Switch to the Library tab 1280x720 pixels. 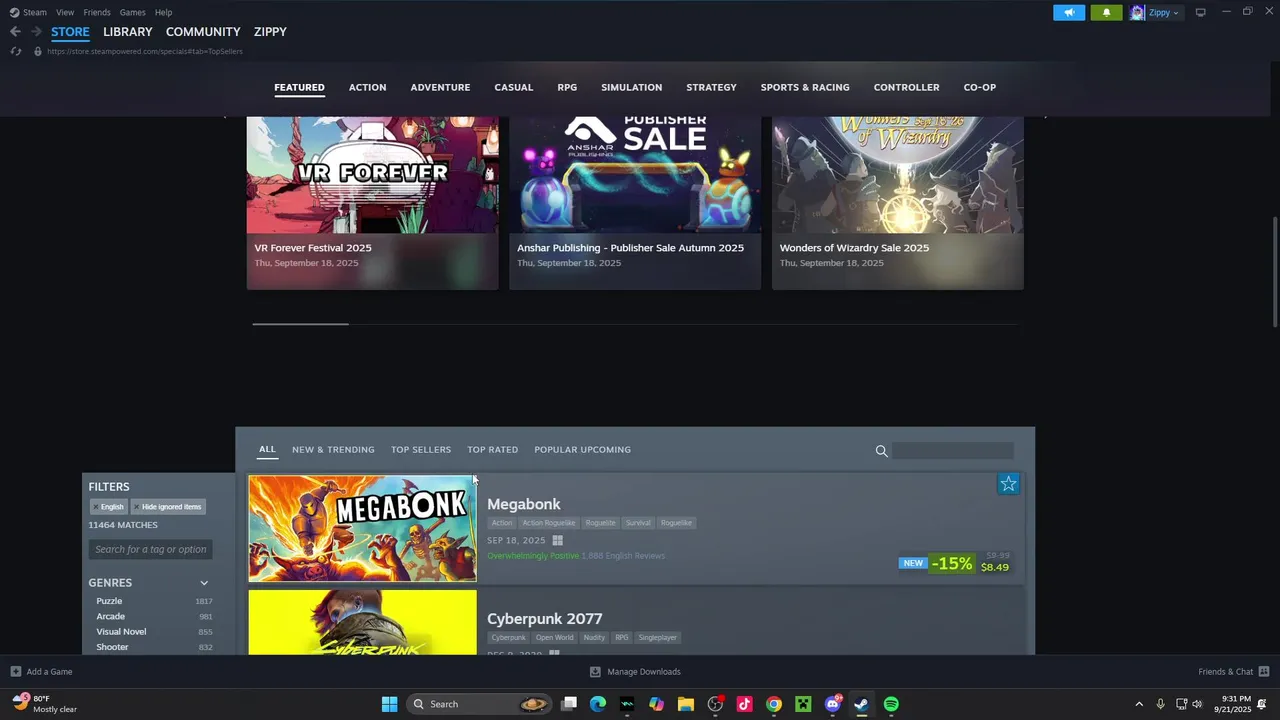coord(128,32)
